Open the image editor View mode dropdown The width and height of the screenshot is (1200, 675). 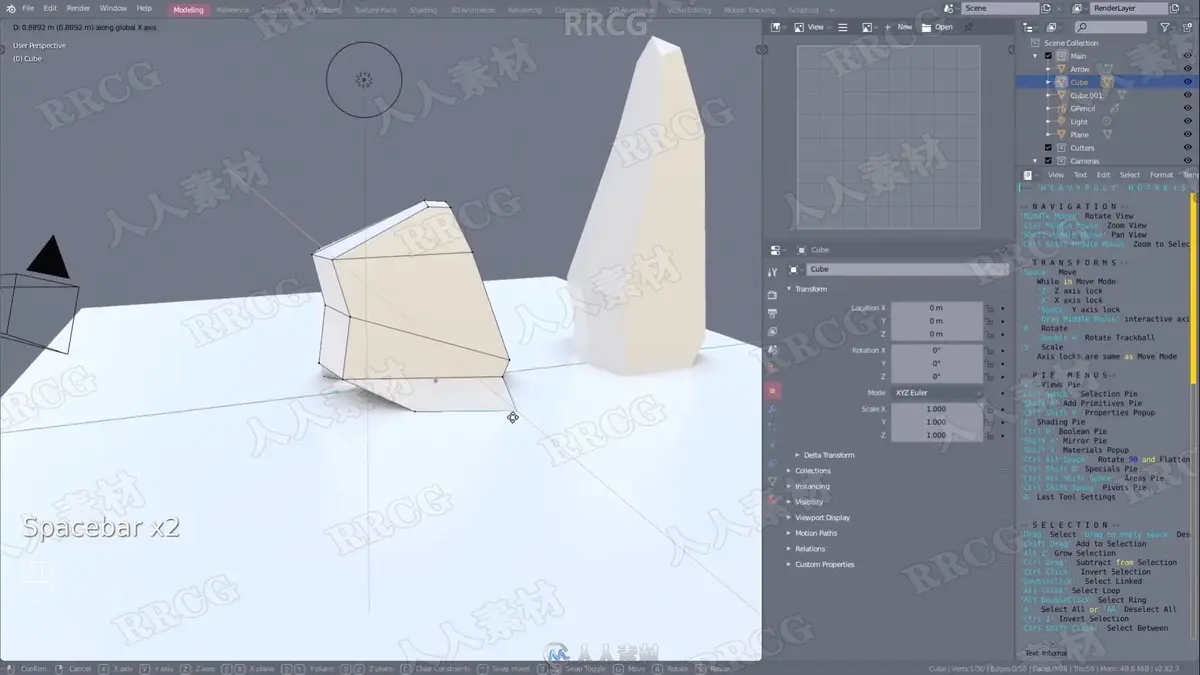click(814, 27)
